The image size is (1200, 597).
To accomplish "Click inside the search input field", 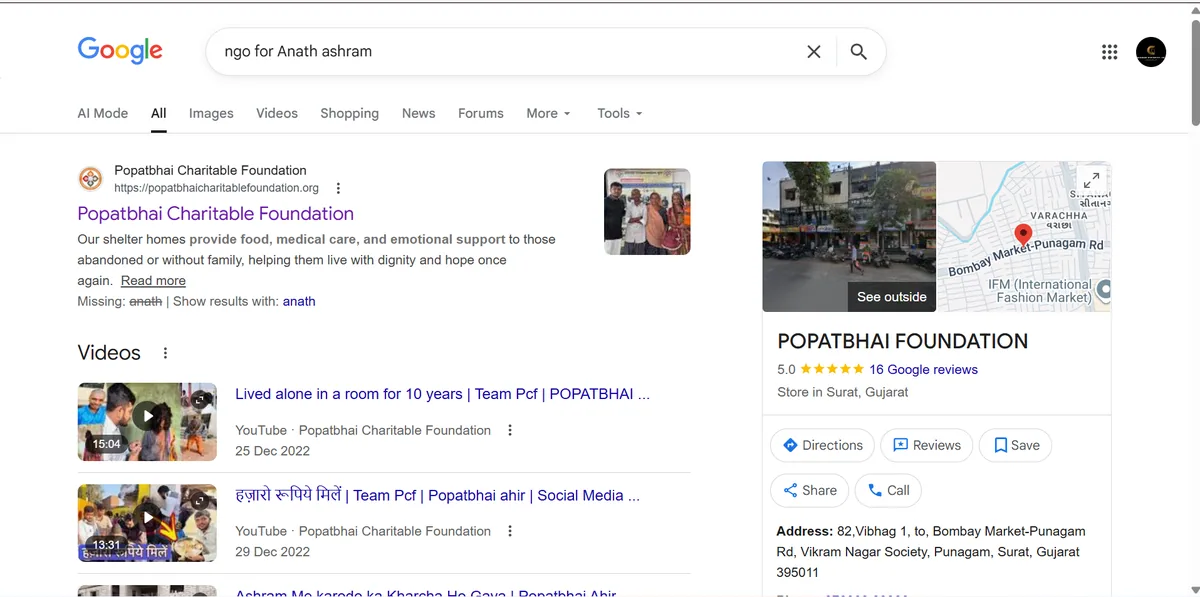I will (x=510, y=52).
